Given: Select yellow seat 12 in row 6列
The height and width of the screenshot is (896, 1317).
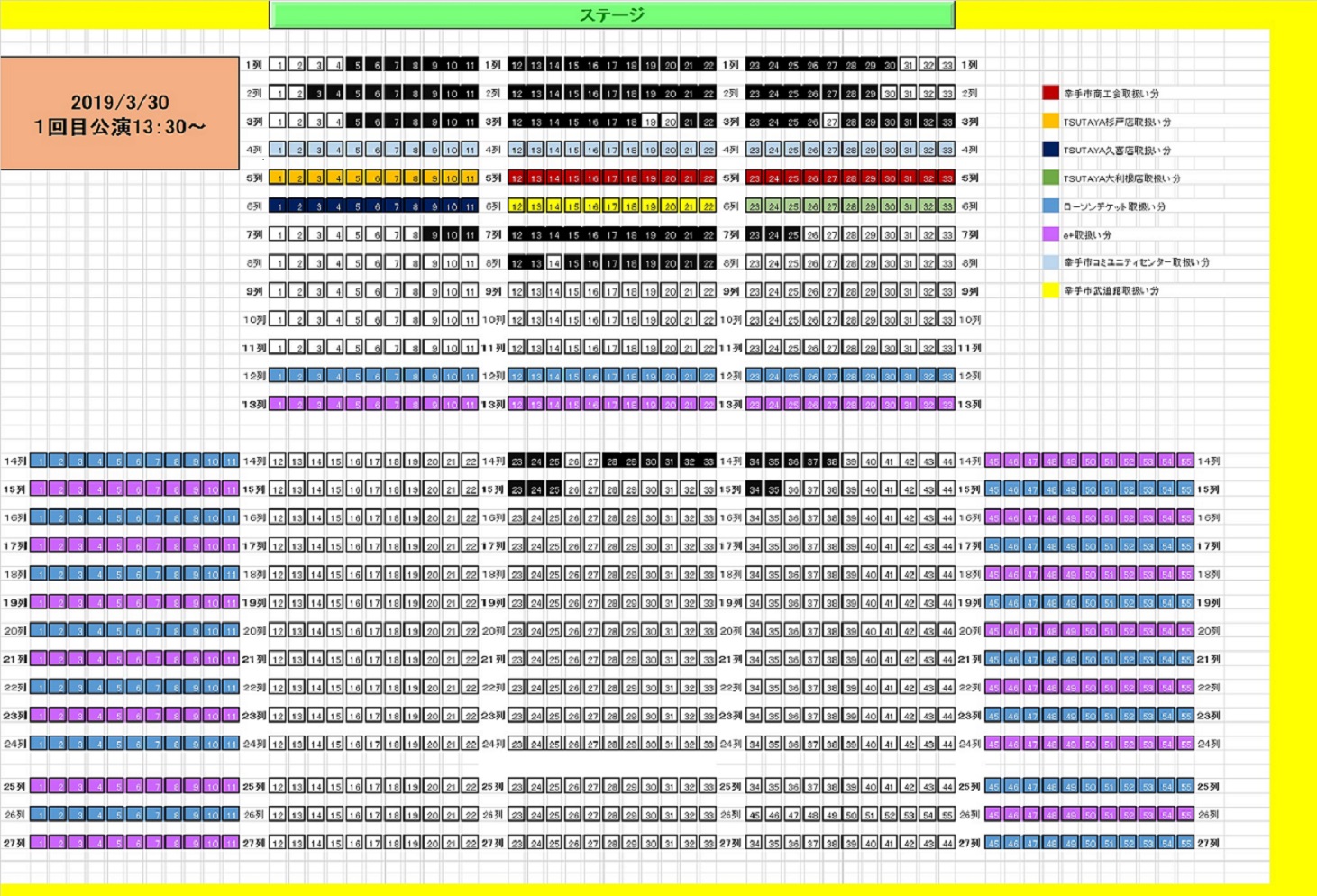Looking at the screenshot, I should tap(517, 206).
